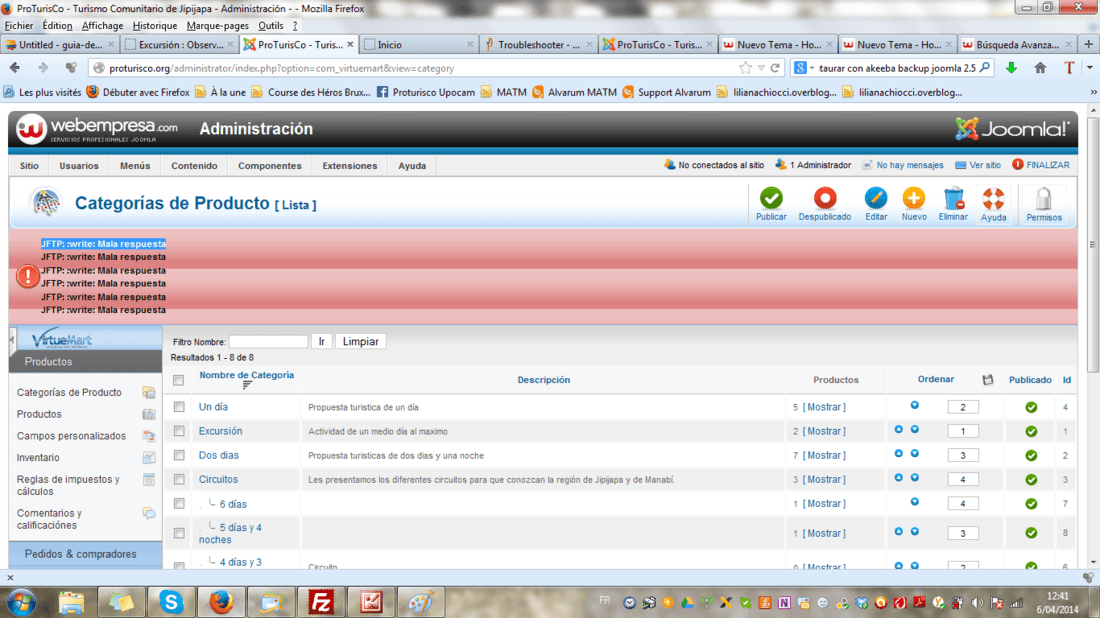This screenshot has height=618, width=1100.
Task: Toggle published status for Excursión
Action: (x=1031, y=431)
